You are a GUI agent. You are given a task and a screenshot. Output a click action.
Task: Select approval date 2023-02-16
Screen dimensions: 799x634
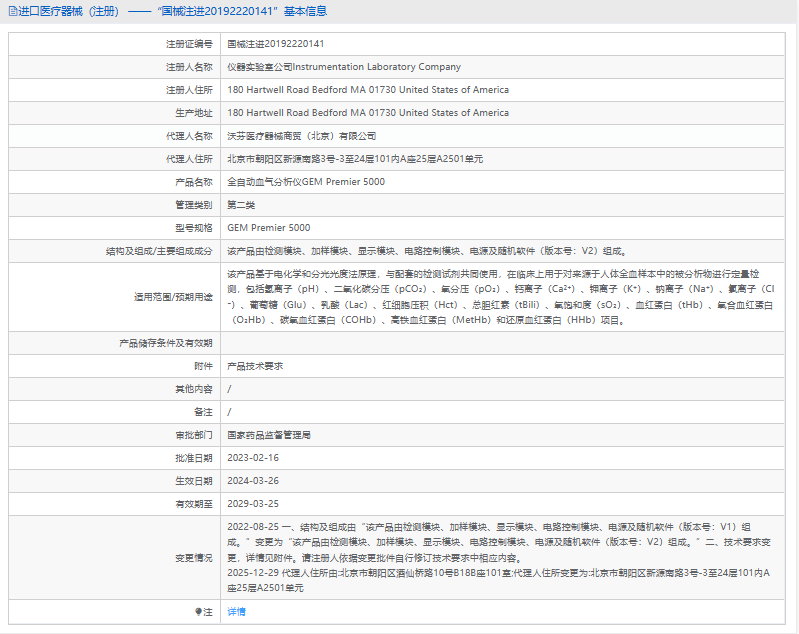click(x=253, y=458)
